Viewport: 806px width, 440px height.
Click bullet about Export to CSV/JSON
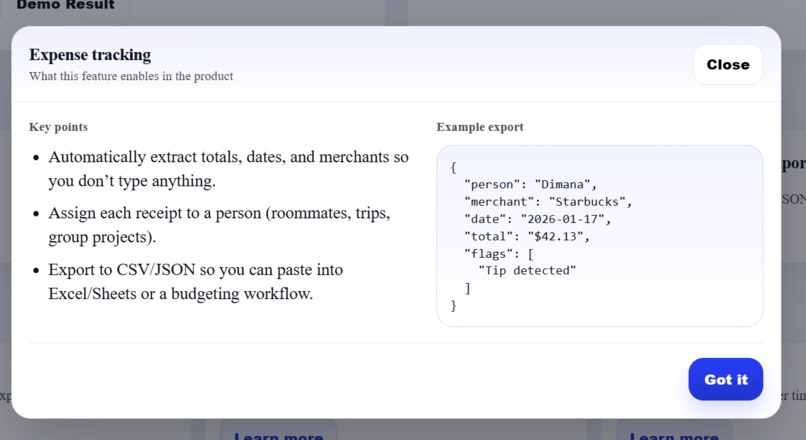click(196, 281)
